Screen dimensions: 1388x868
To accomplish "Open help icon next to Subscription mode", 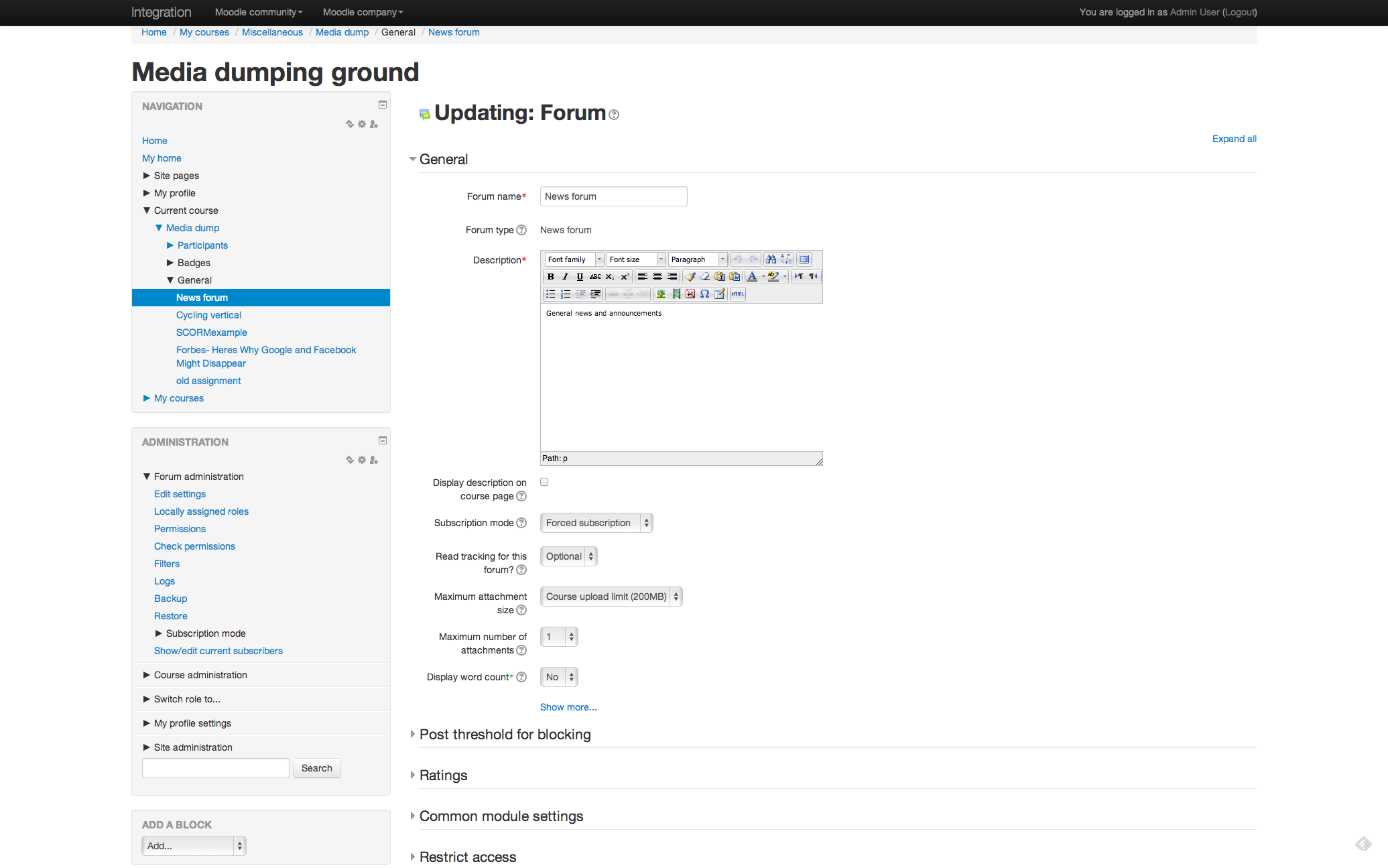I will [x=521, y=523].
